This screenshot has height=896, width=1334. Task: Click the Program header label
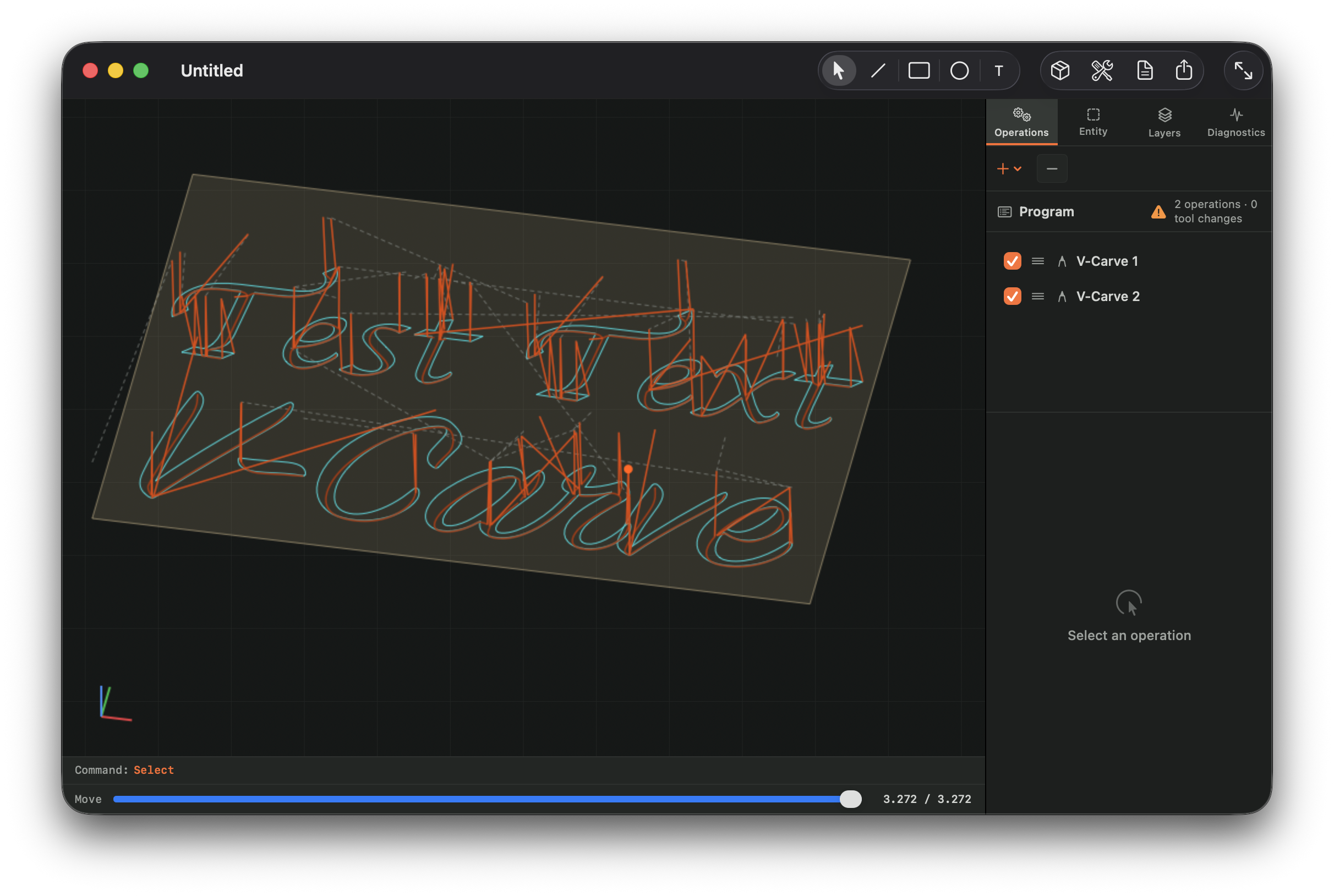[x=1046, y=211]
